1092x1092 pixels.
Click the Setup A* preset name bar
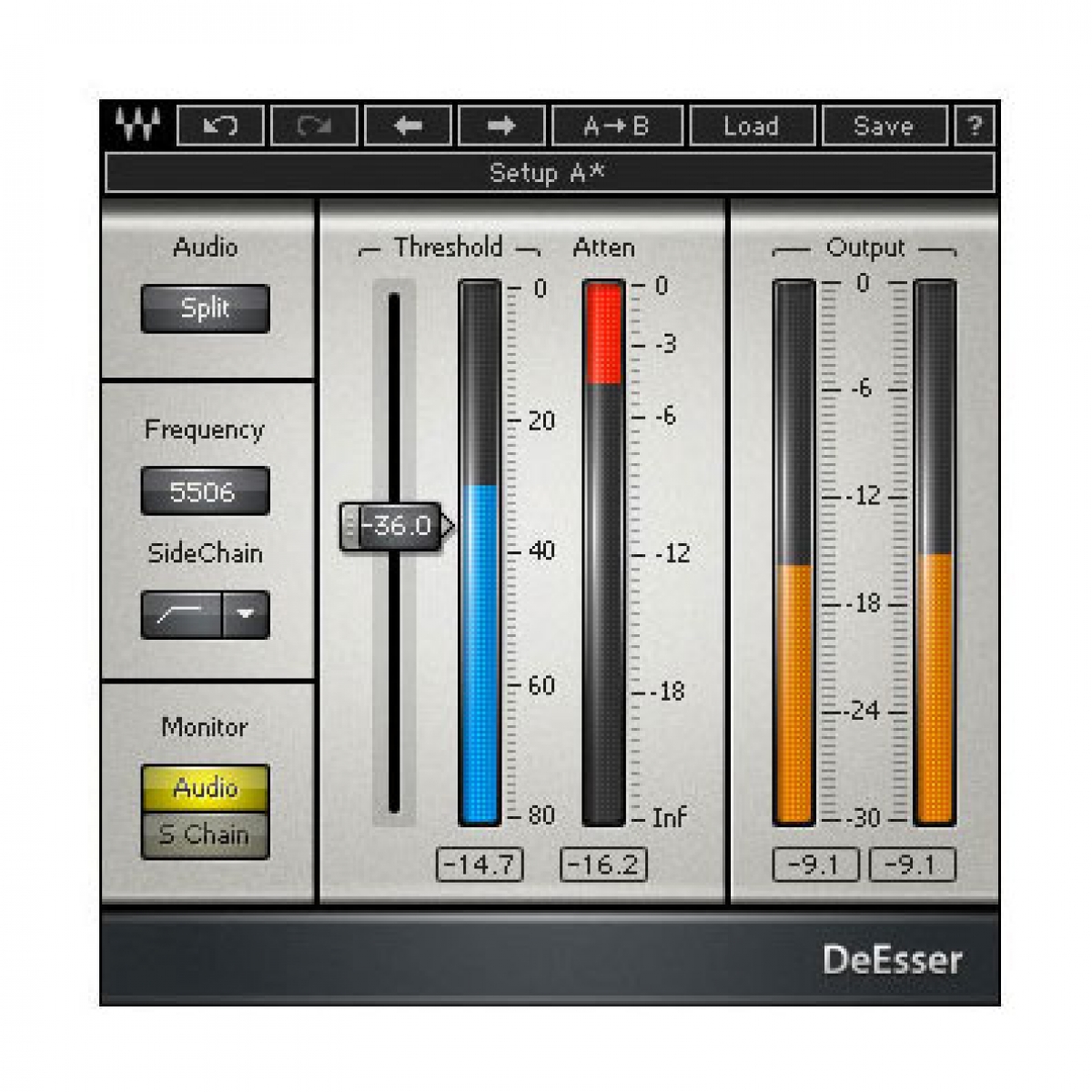point(550,173)
